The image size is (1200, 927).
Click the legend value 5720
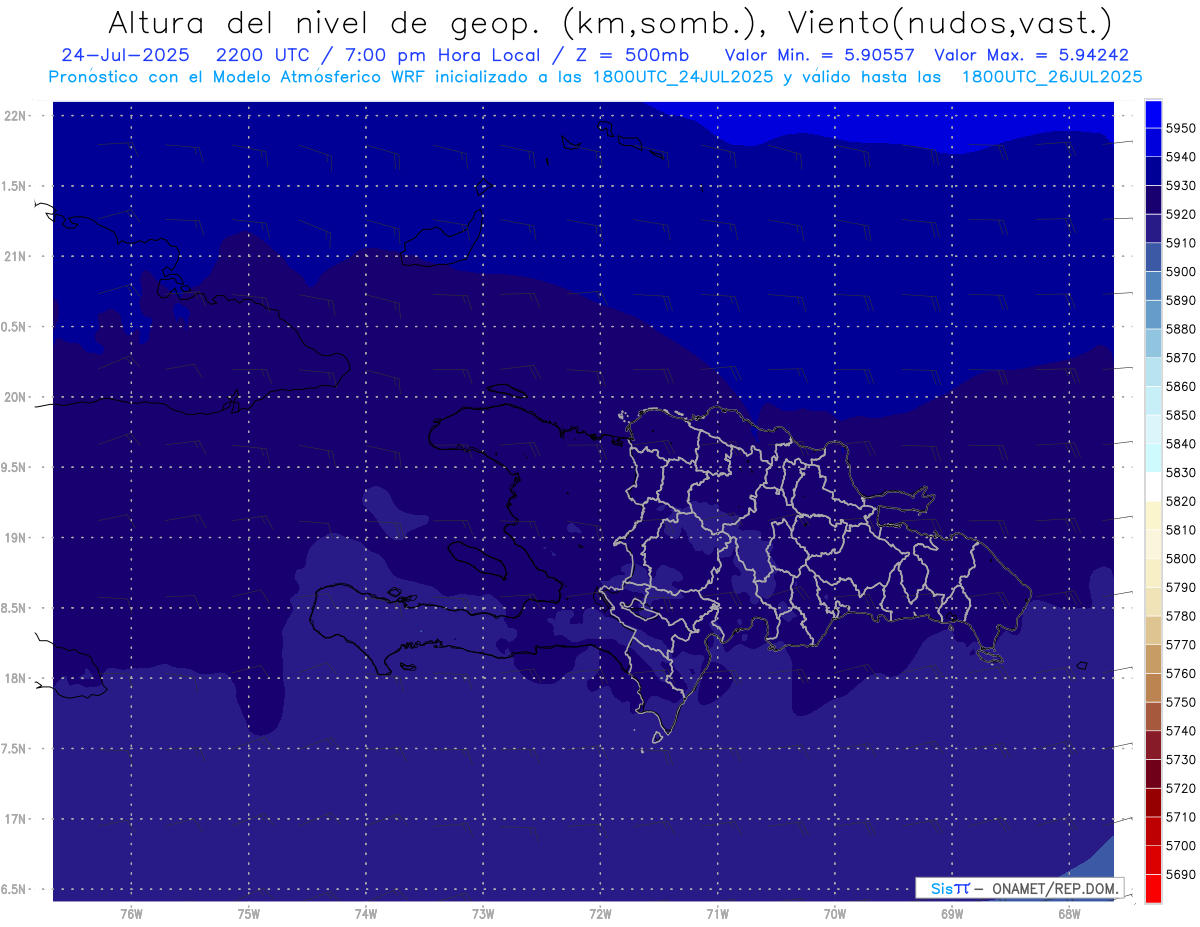click(x=1181, y=789)
